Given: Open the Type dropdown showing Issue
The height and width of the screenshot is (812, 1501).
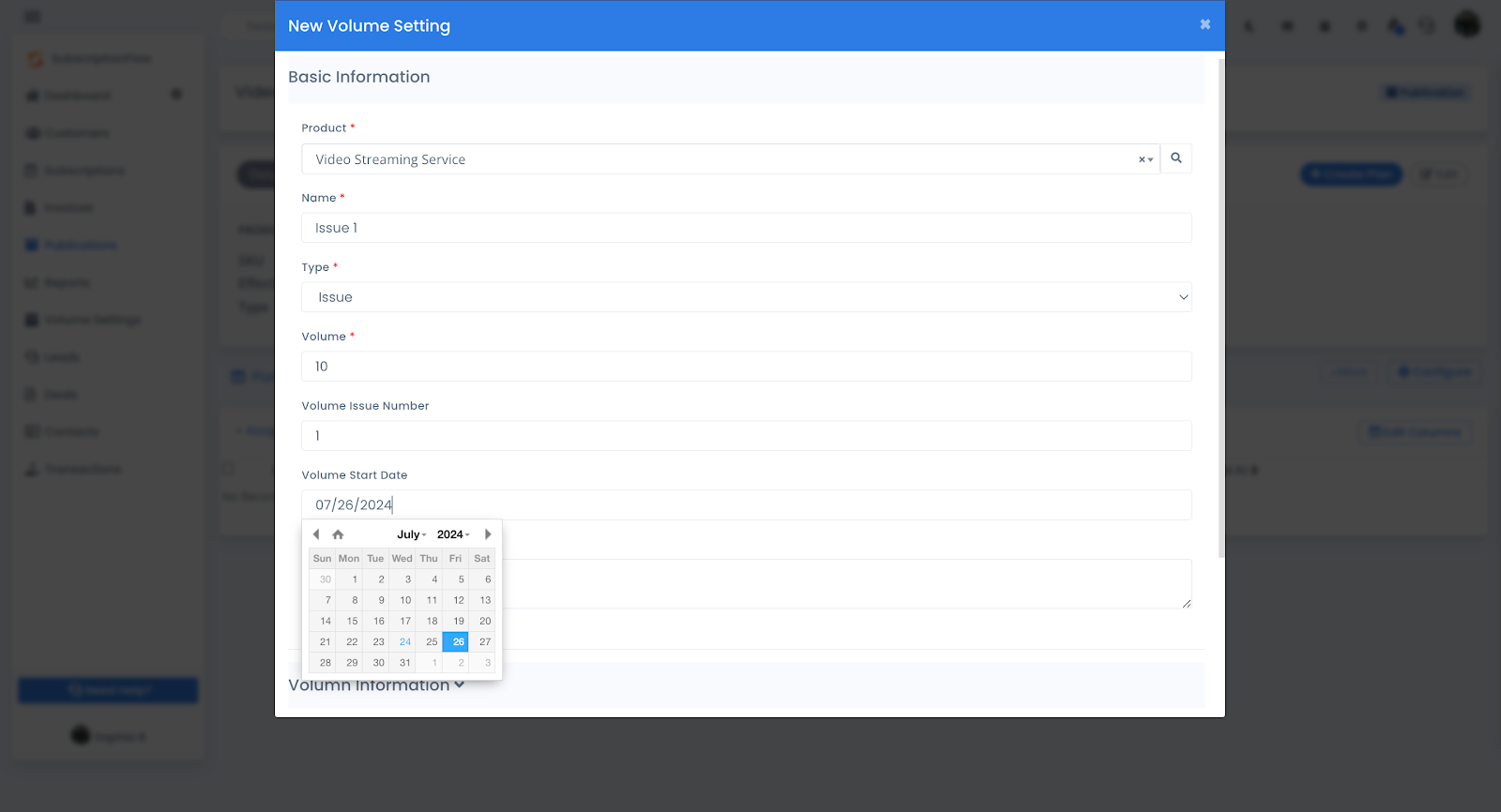Looking at the screenshot, I should [746, 297].
